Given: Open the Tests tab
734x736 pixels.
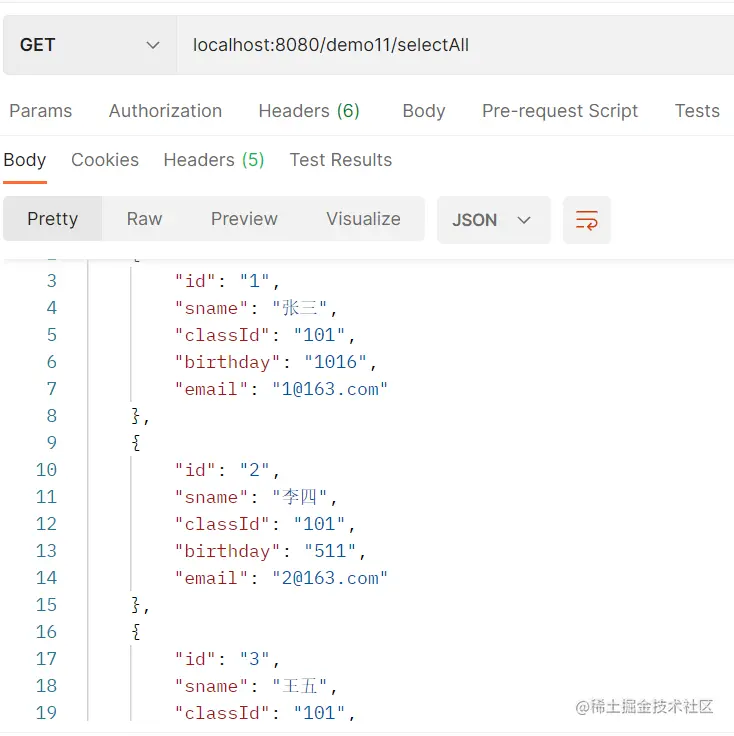Looking at the screenshot, I should 697,111.
